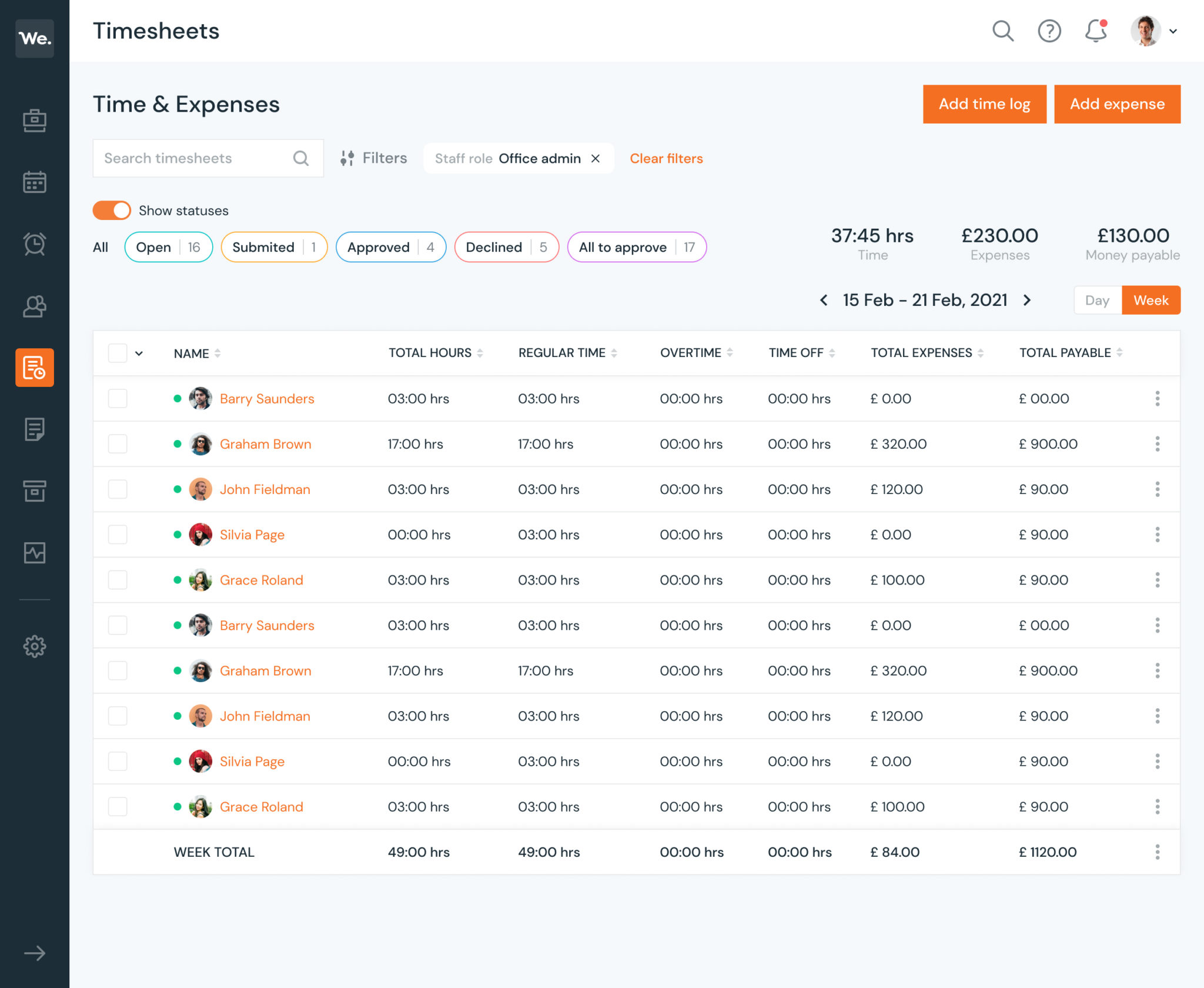Open the Staff members sidebar icon
1204x988 pixels.
click(x=34, y=306)
